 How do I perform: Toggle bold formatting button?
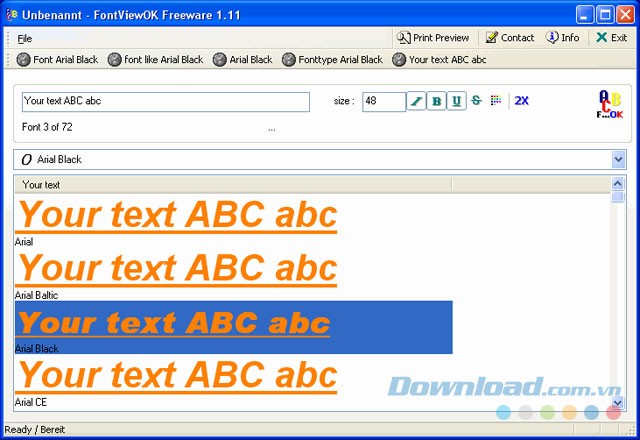coord(436,101)
